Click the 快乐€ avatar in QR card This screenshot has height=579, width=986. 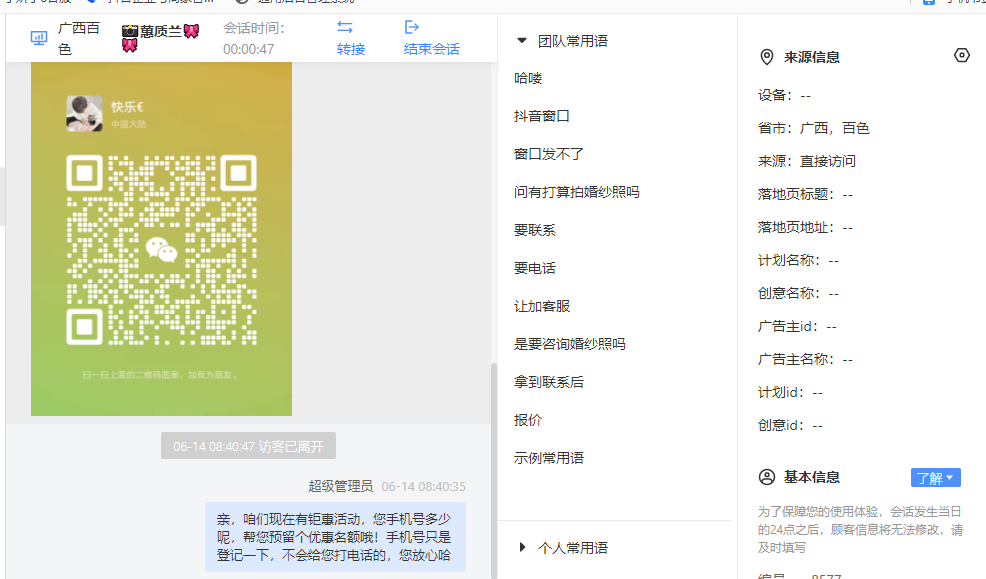tap(84, 113)
